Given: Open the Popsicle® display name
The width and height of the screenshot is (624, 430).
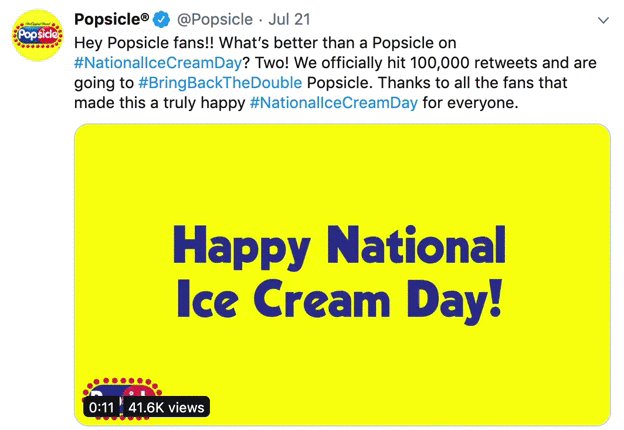Looking at the screenshot, I should [x=111, y=19].
